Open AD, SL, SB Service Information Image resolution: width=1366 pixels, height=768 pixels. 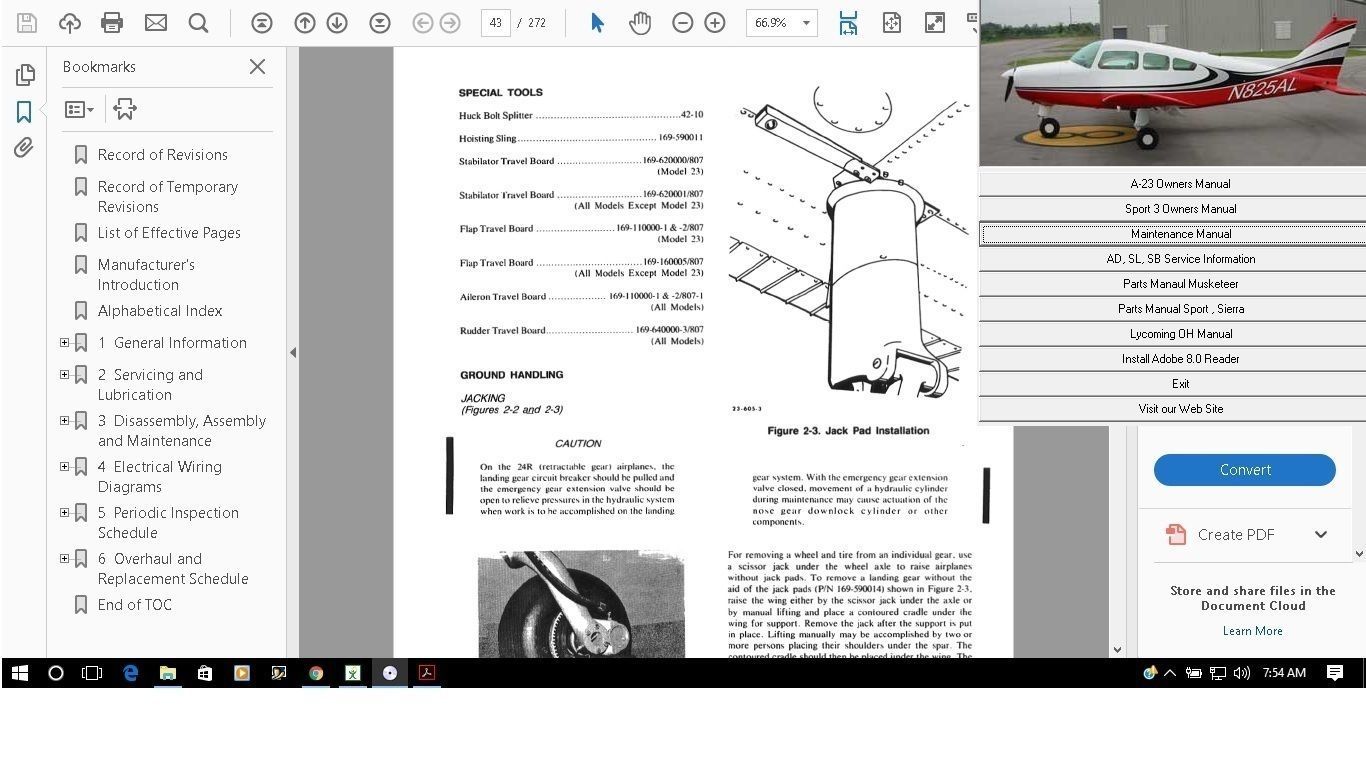(1172, 259)
